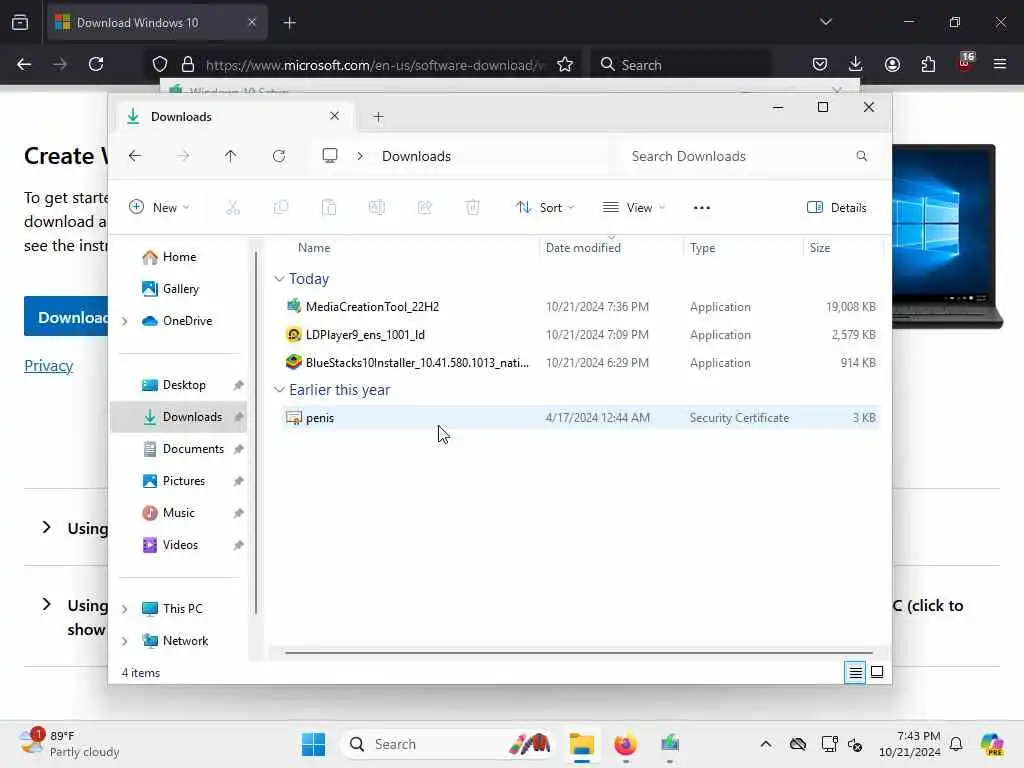Open the View dropdown
1024x768 pixels.
point(633,208)
